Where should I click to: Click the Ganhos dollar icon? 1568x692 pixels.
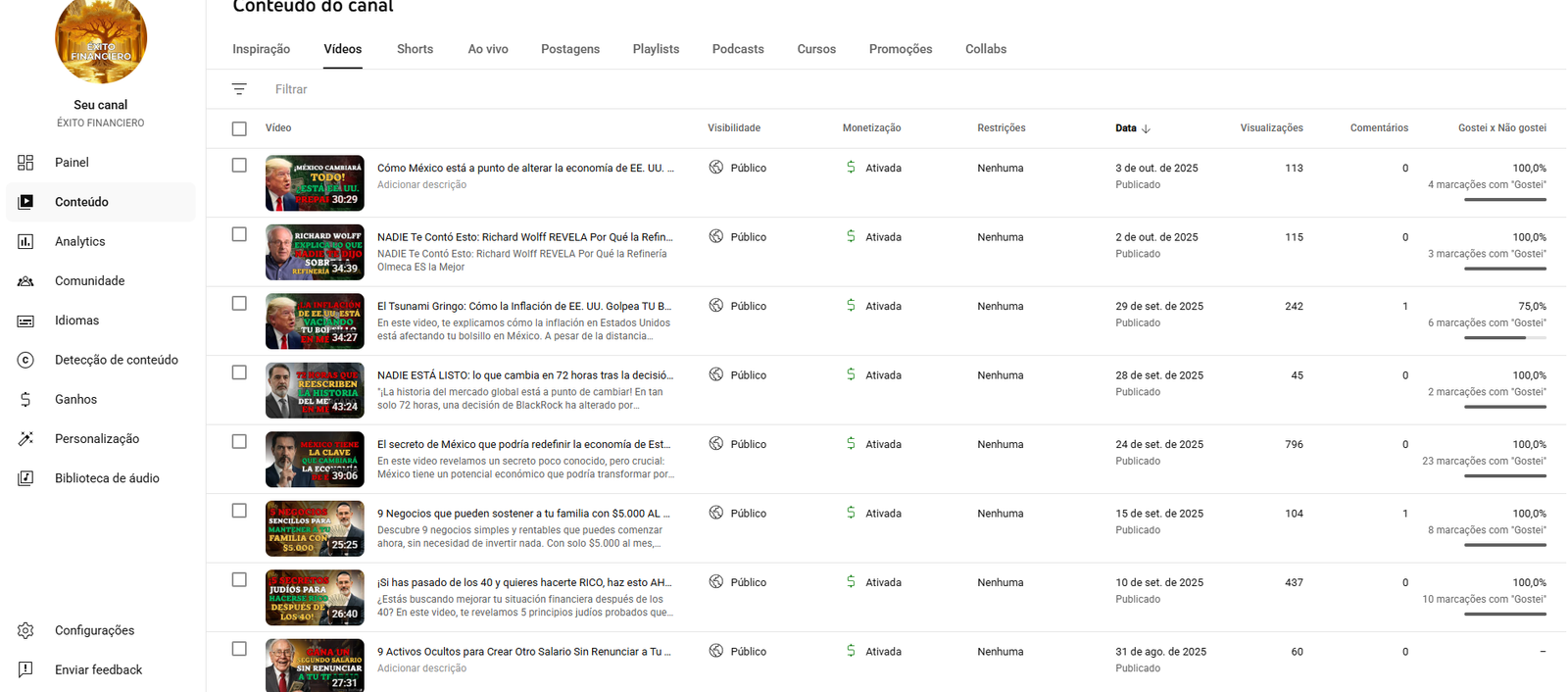(25, 399)
